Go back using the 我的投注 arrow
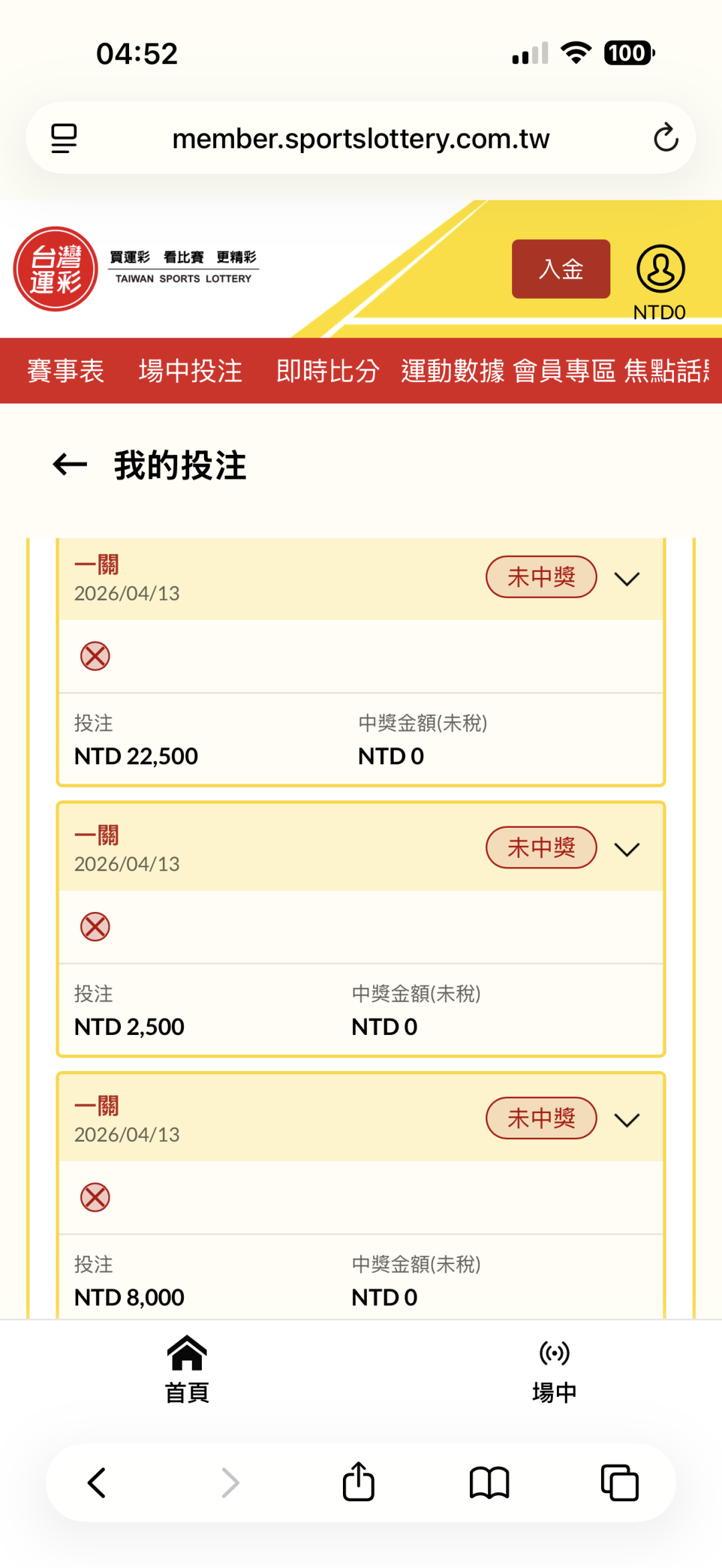The height and width of the screenshot is (1568, 722). click(x=70, y=465)
